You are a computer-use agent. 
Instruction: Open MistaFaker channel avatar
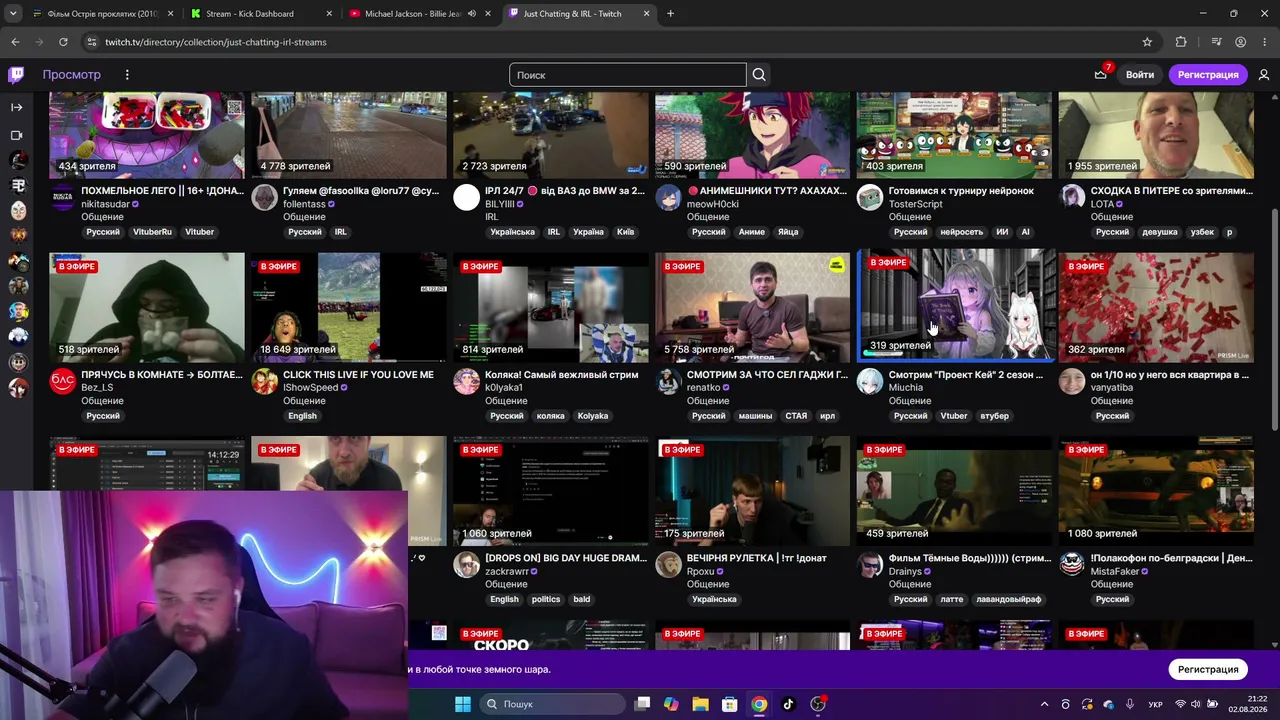[1072, 565]
